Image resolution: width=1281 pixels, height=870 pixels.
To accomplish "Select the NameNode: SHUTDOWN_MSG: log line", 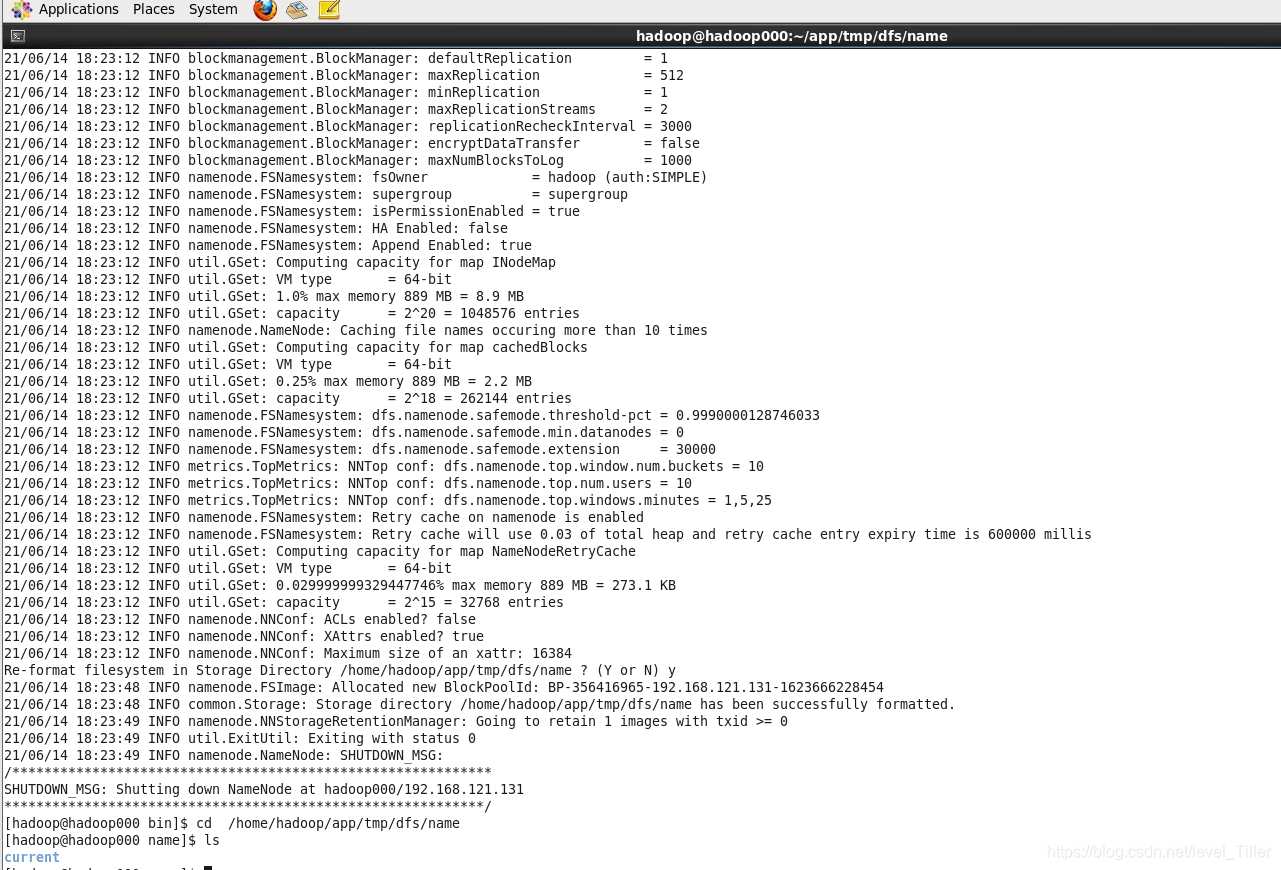I will [224, 755].
